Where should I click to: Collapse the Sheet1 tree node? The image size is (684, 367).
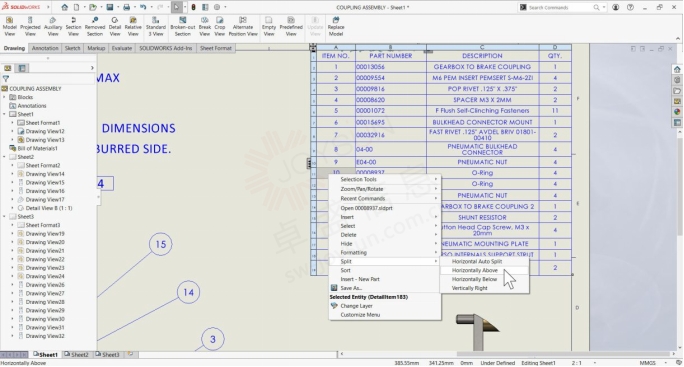tap(4, 114)
